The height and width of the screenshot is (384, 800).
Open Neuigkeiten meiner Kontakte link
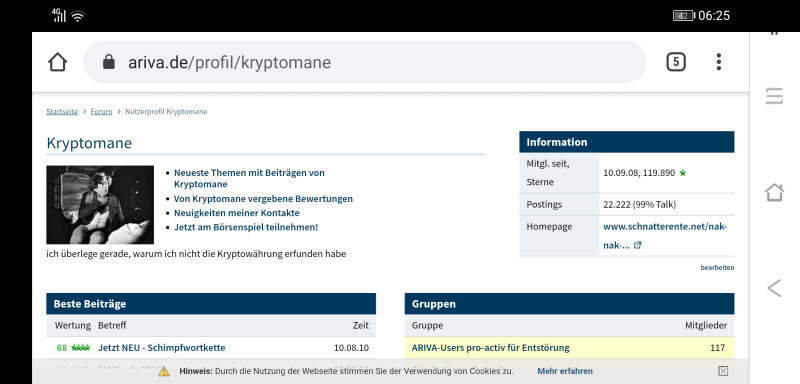tap(237, 213)
